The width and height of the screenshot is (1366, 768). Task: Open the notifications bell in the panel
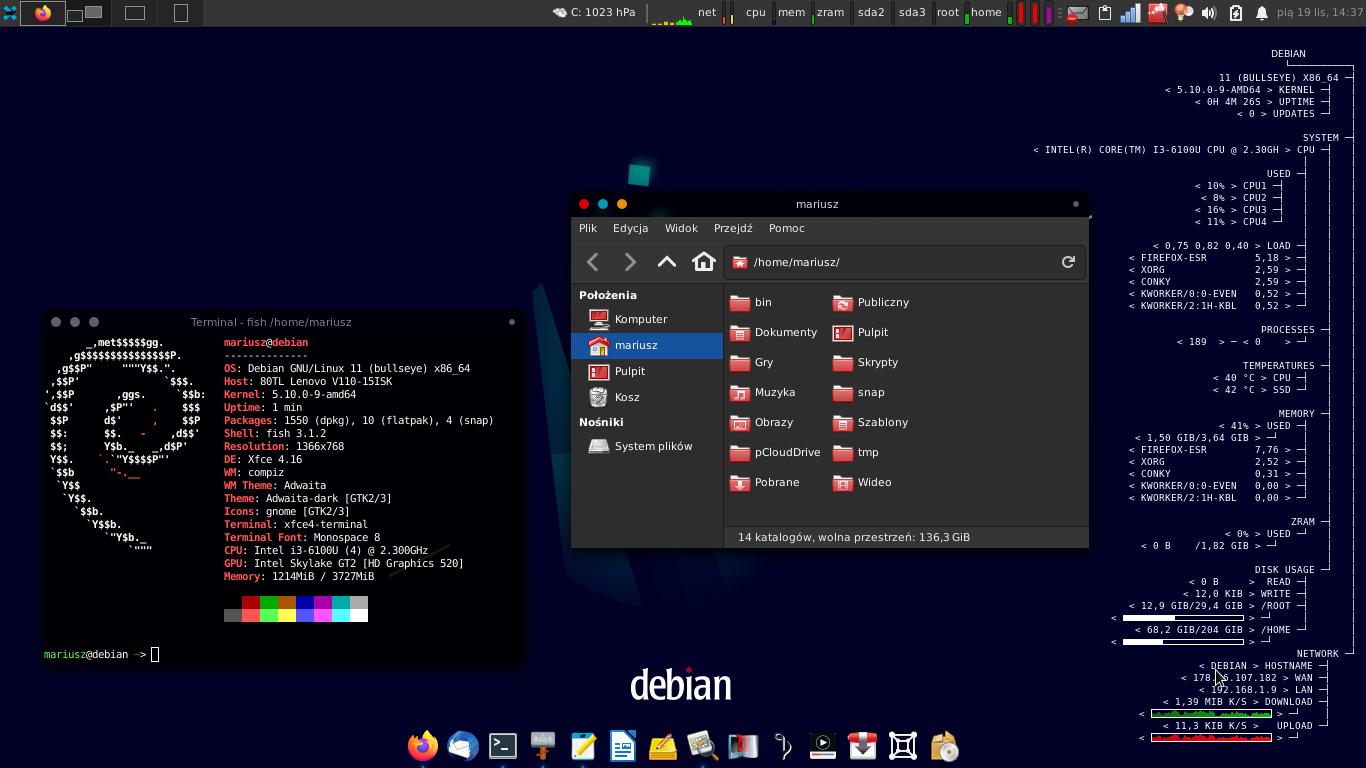point(1261,13)
